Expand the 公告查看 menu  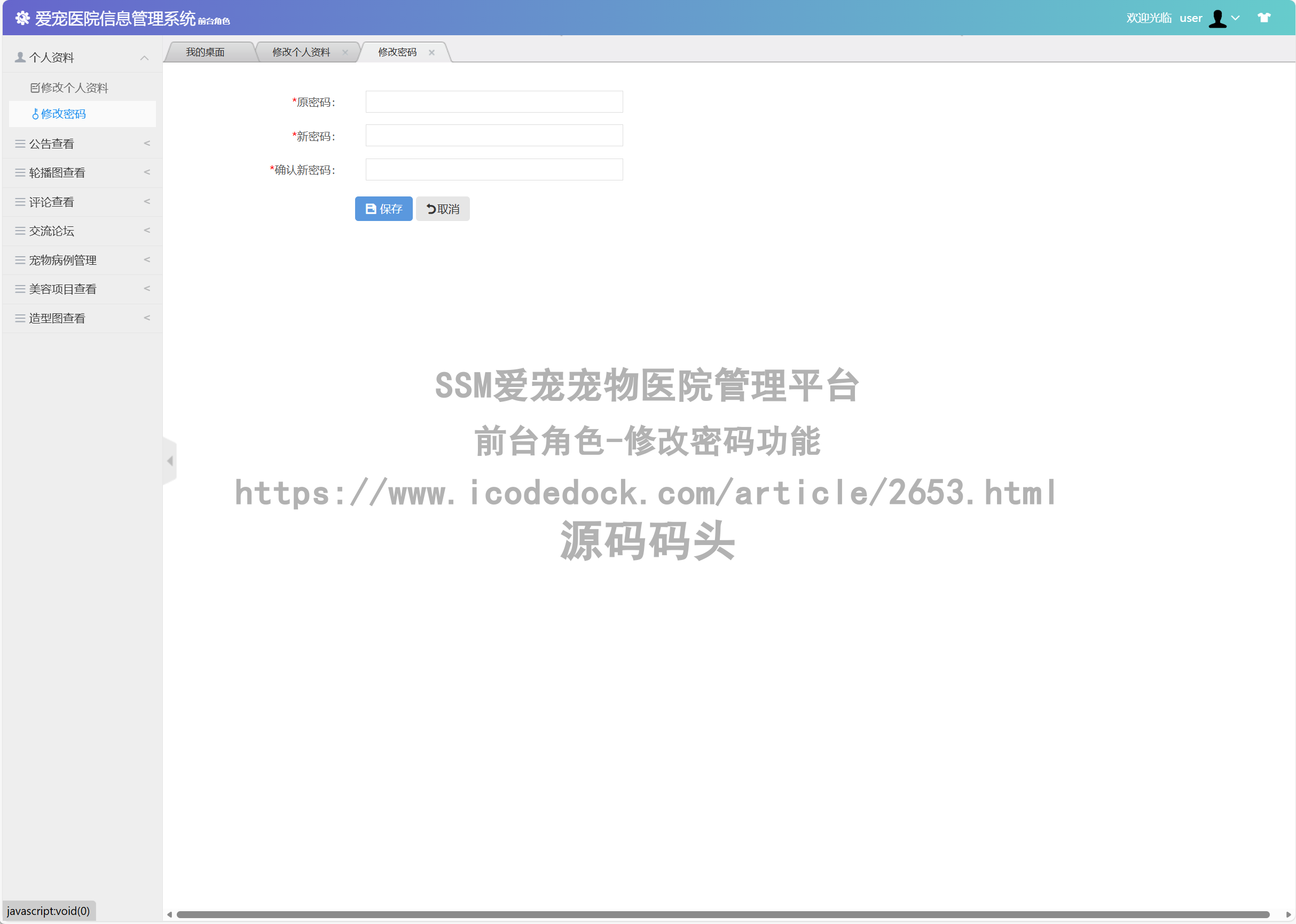coord(82,144)
